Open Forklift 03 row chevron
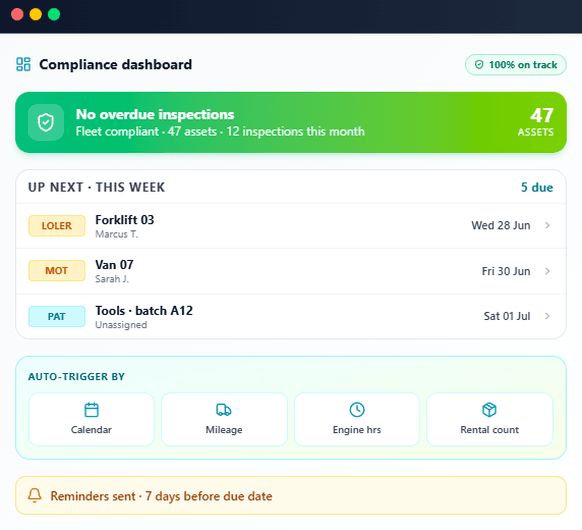The image size is (582, 530). (547, 225)
